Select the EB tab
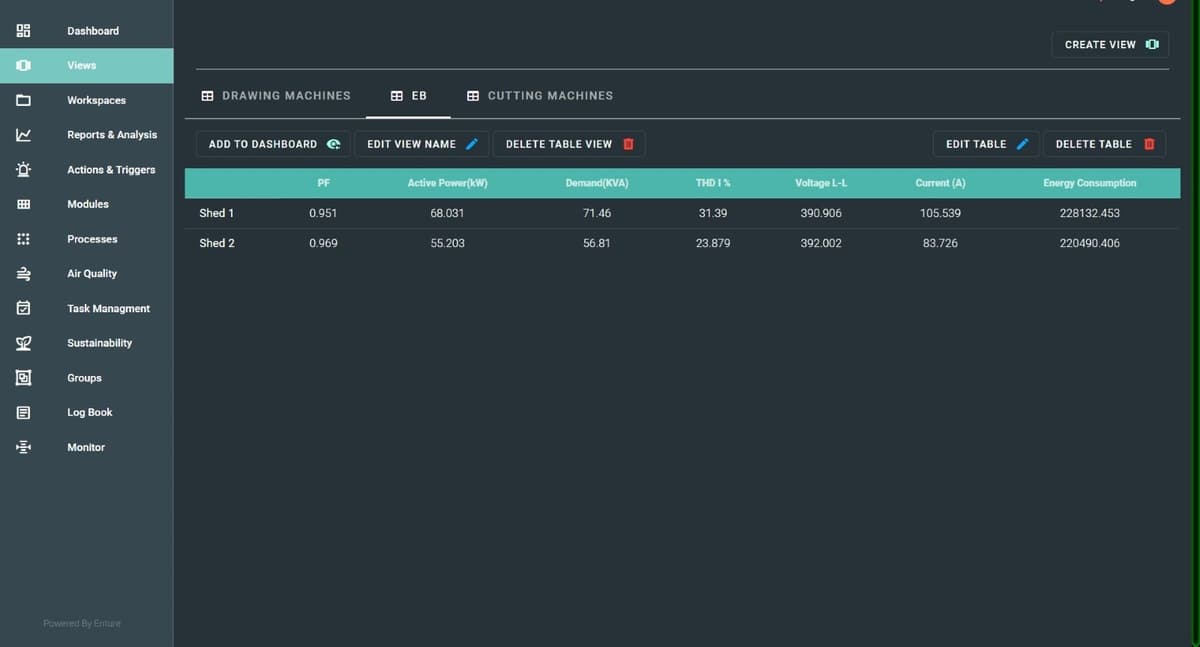 tap(409, 96)
